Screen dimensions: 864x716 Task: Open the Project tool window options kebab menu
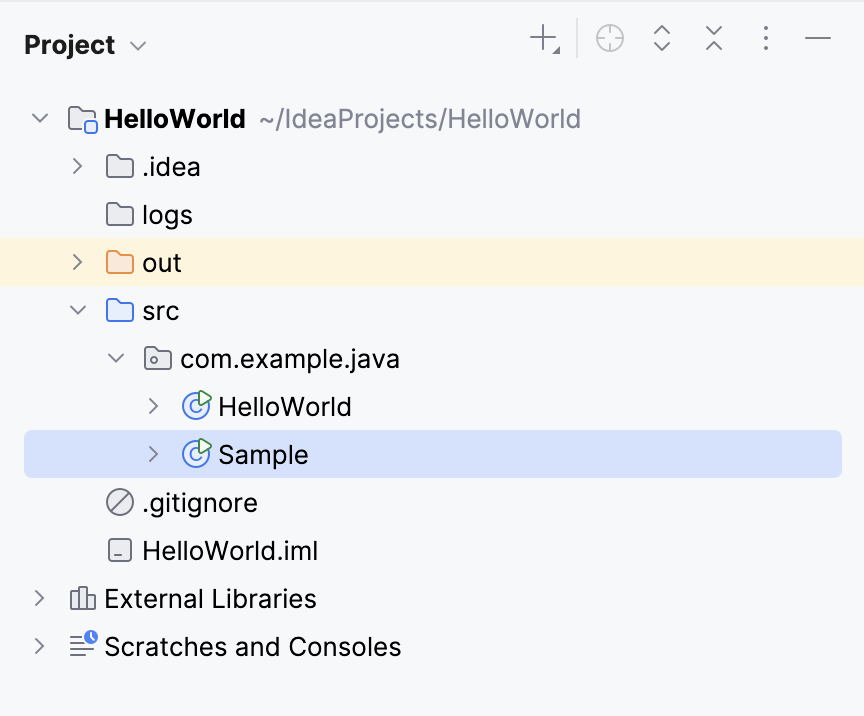coord(766,38)
